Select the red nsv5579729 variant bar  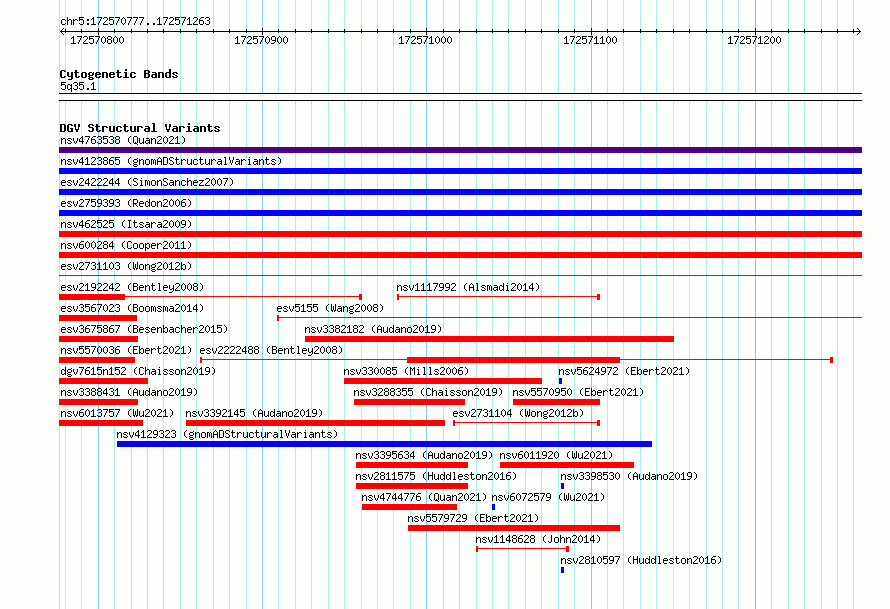pyautogui.click(x=514, y=528)
